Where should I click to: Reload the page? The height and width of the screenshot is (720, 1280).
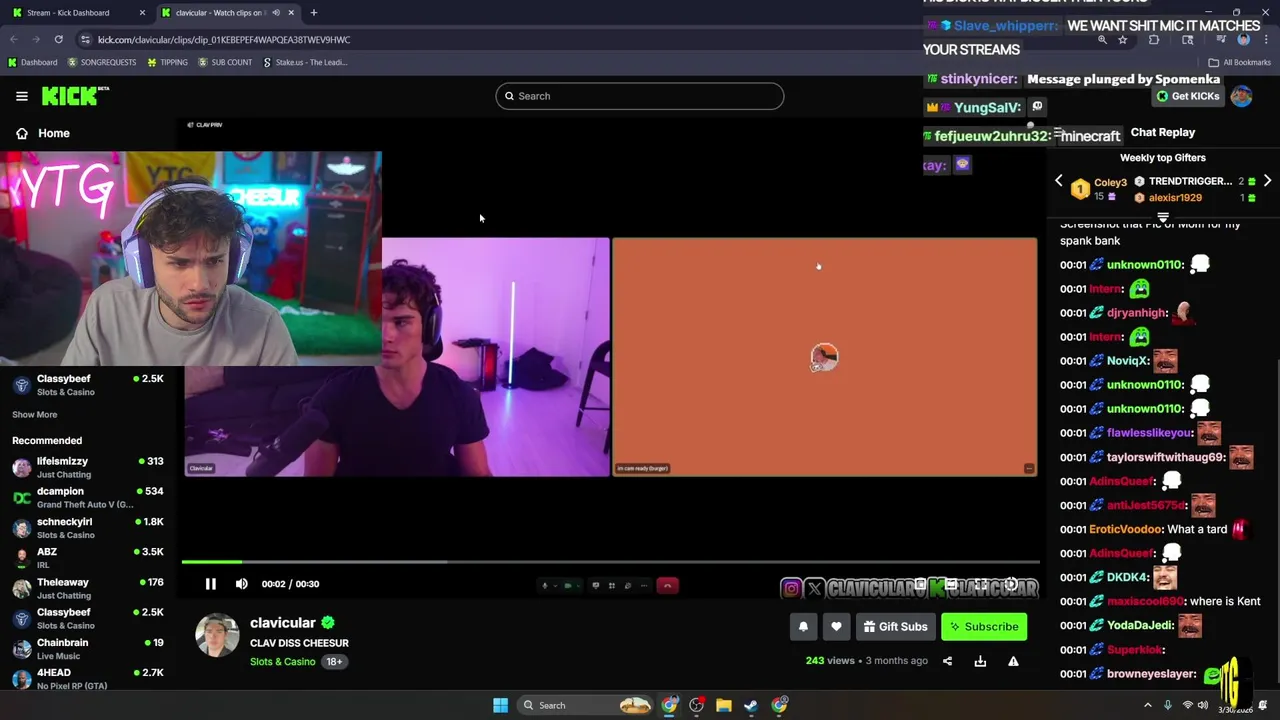pos(59,40)
